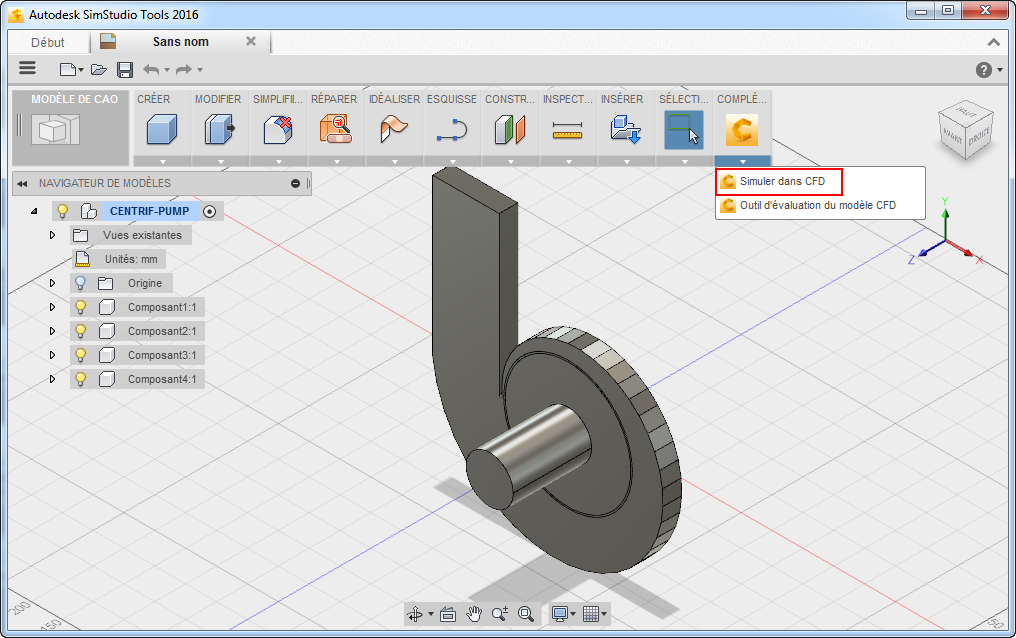The height and width of the screenshot is (638, 1016).
Task: Click the INSPECTER measure ruler icon
Action: (x=568, y=130)
